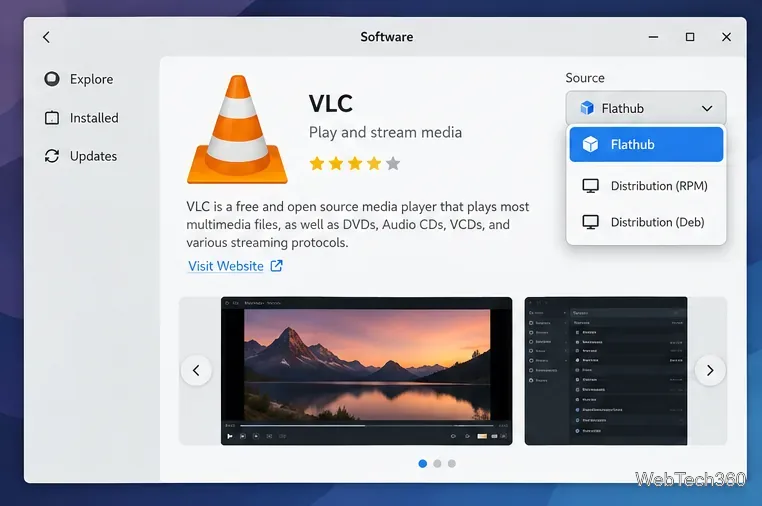762x506 pixels.
Task: Click the Installed sidebar icon
Action: coord(52,118)
